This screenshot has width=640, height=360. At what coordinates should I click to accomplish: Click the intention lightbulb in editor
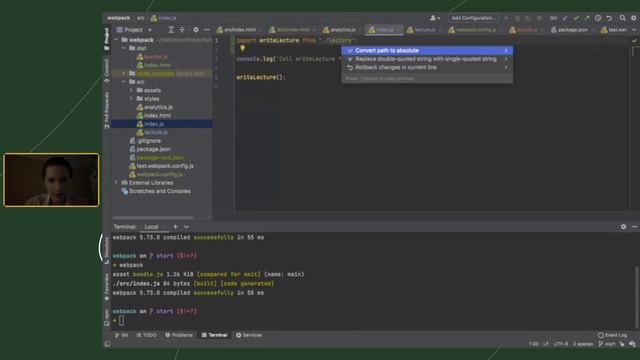(x=242, y=49)
